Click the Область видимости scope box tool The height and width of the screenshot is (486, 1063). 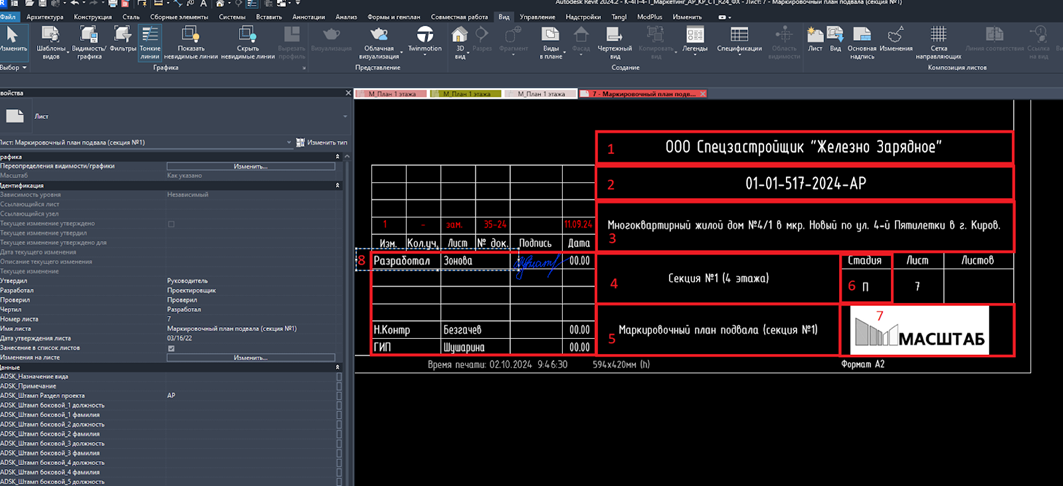[x=784, y=43]
